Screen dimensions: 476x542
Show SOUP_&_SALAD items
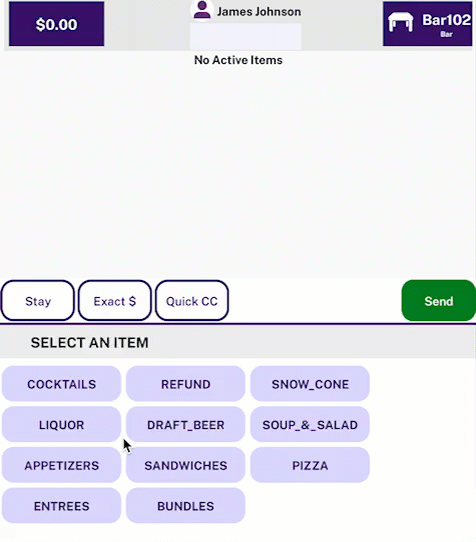(x=310, y=424)
